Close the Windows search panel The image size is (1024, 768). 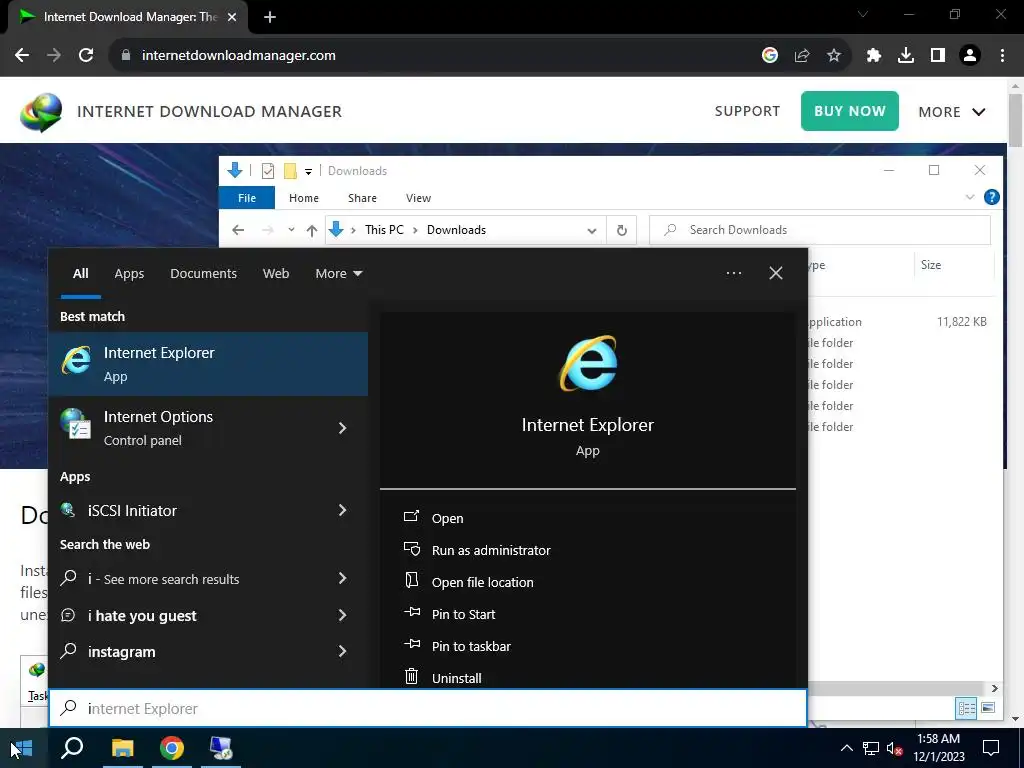tap(776, 273)
